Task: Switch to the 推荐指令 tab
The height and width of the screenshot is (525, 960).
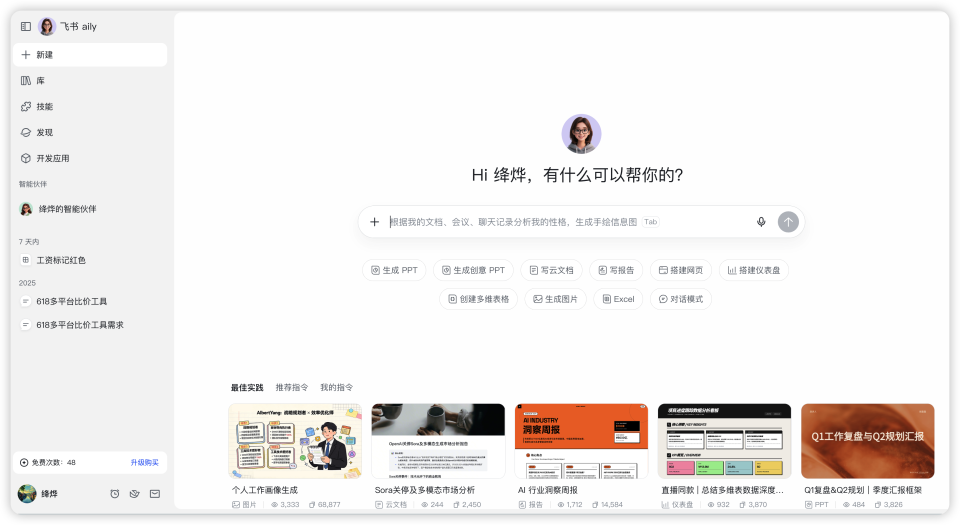Action: tap(292, 387)
